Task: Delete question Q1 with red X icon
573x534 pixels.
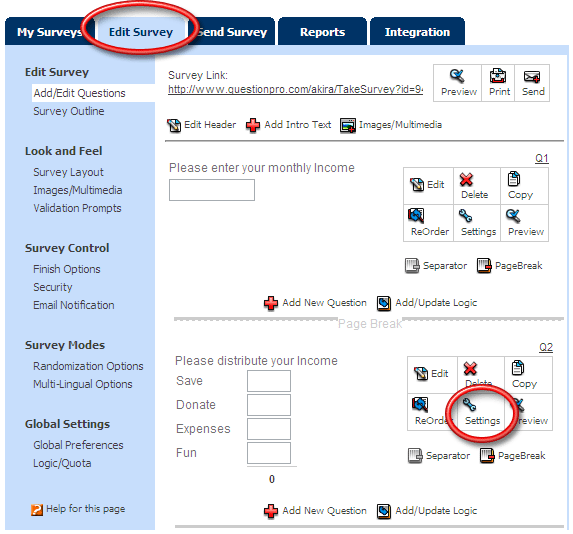Action: pos(466,179)
